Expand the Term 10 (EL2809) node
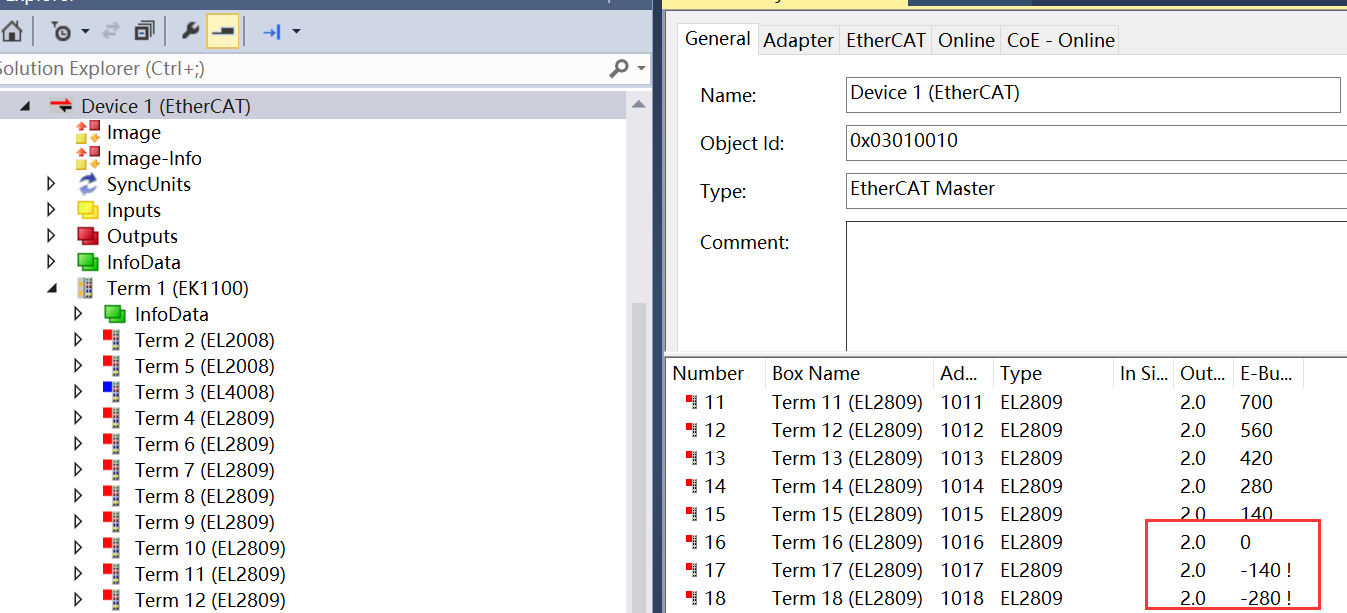 pos(80,548)
